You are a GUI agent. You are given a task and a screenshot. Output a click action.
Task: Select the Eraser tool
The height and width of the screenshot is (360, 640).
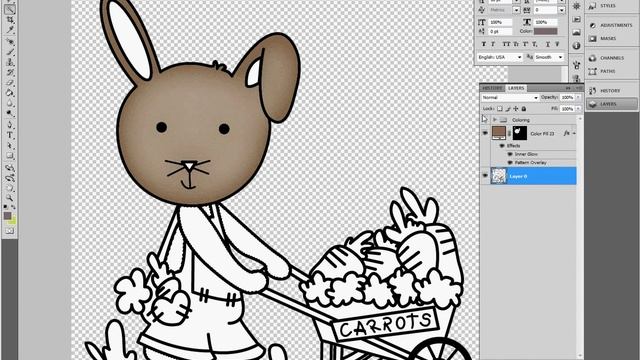[x=10, y=82]
